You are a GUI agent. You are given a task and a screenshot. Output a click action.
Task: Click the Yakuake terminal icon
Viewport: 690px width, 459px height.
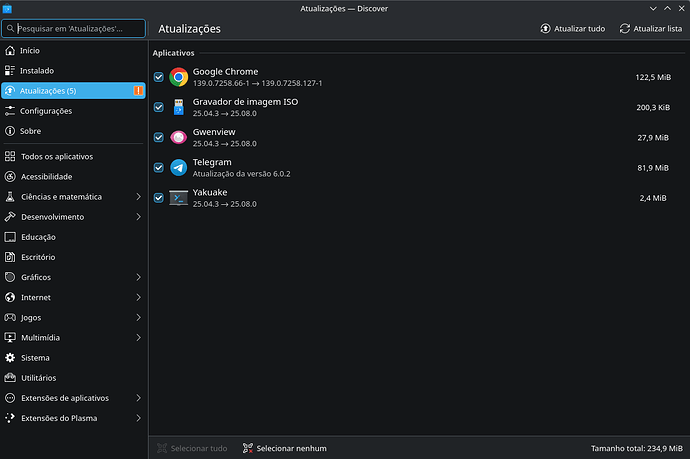click(178, 197)
